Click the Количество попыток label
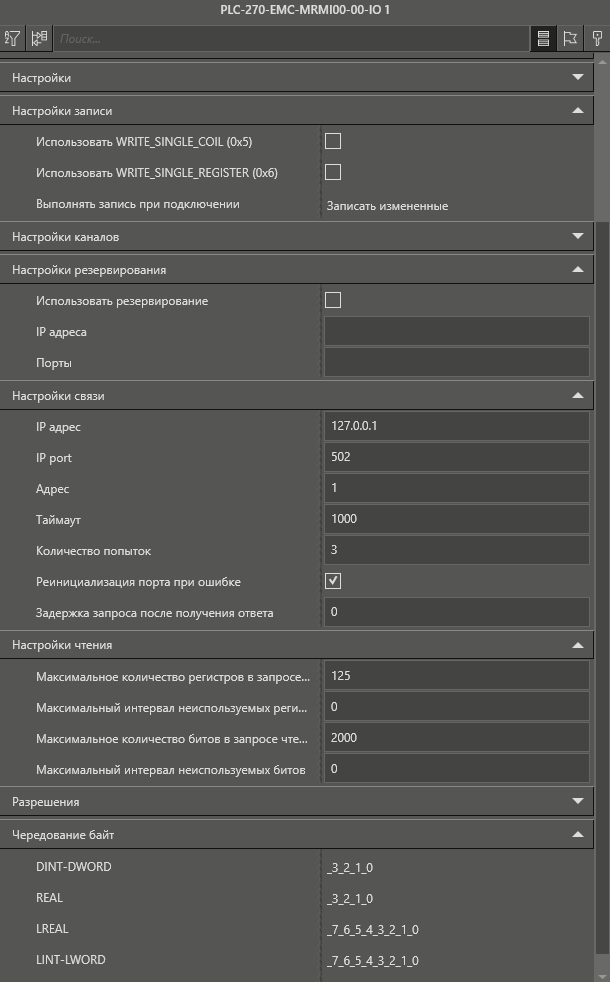This screenshot has height=982, width=610. coord(93,551)
